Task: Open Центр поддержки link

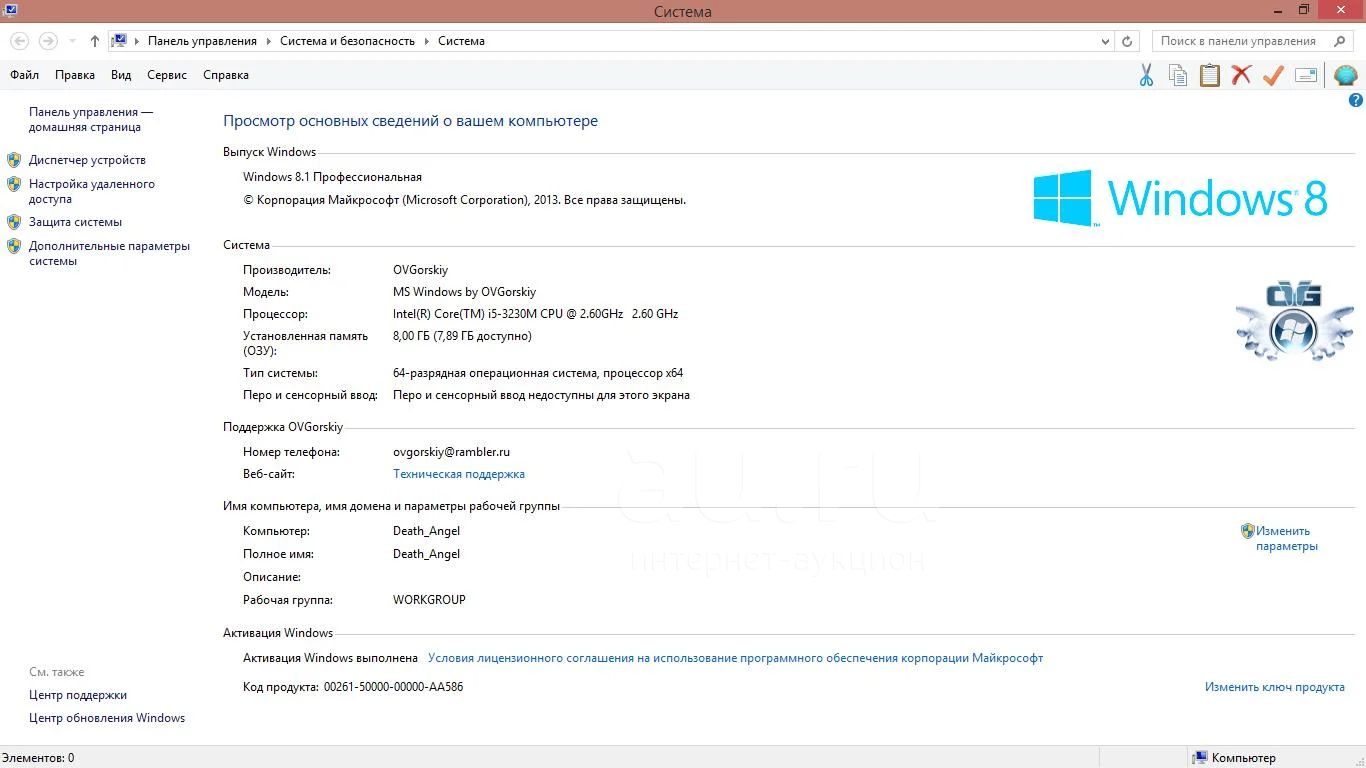Action: (78, 695)
